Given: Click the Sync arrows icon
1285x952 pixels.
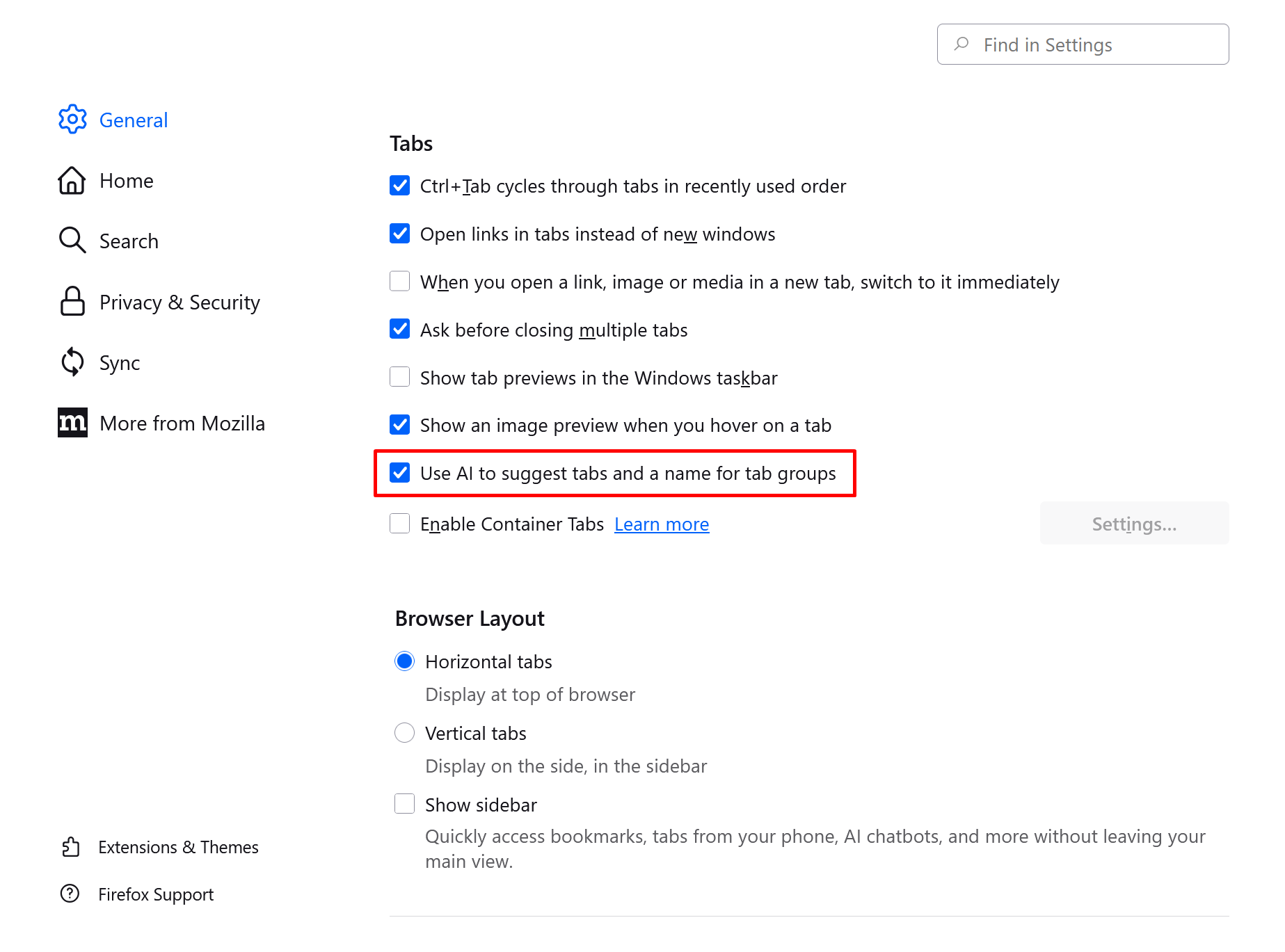Looking at the screenshot, I should click(72, 362).
